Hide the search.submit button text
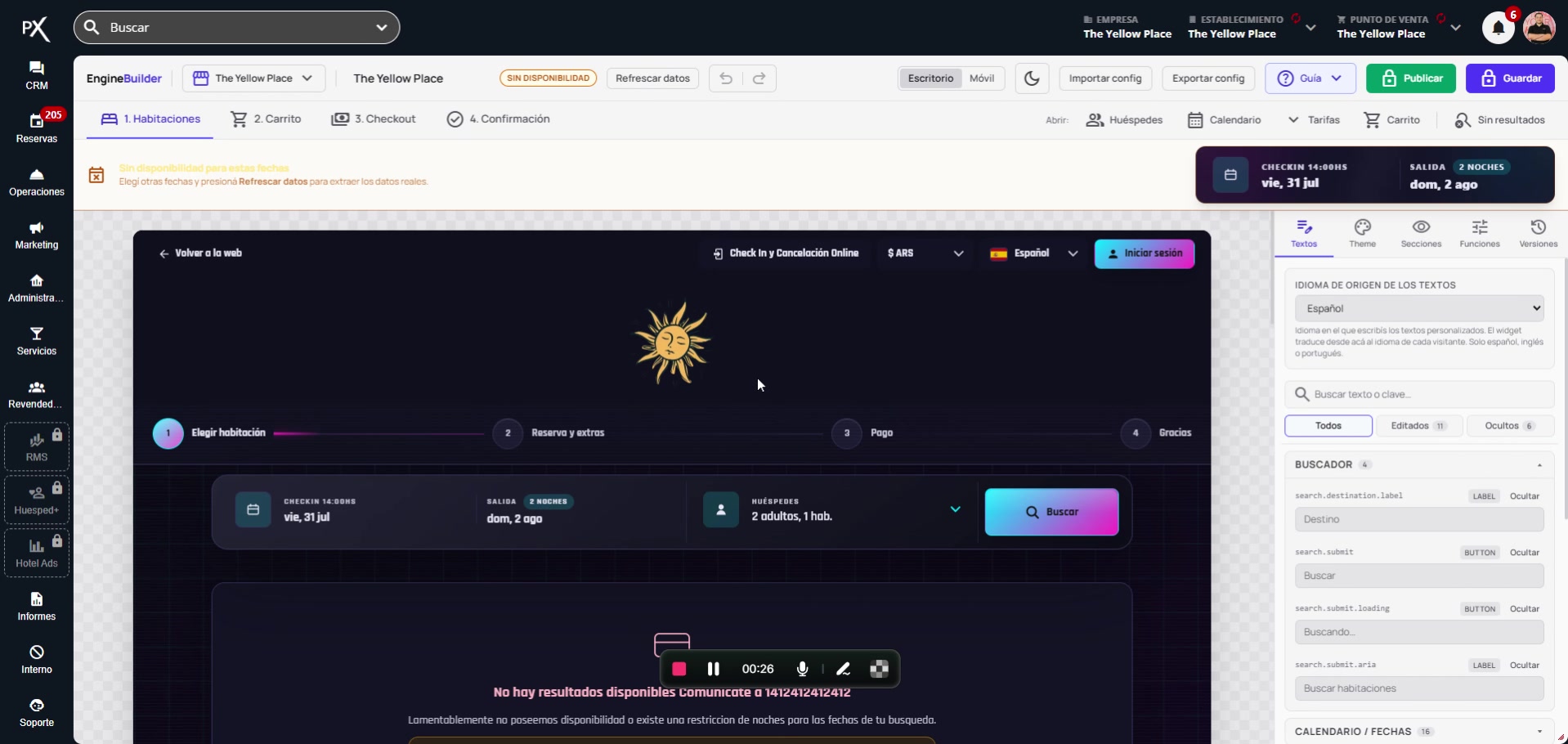Viewport: 1568px width, 744px height. pyautogui.click(x=1525, y=553)
